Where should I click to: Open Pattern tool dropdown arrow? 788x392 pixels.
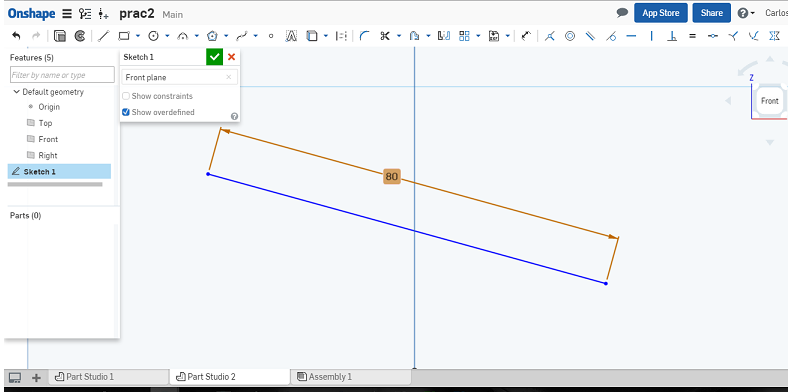coord(478,36)
